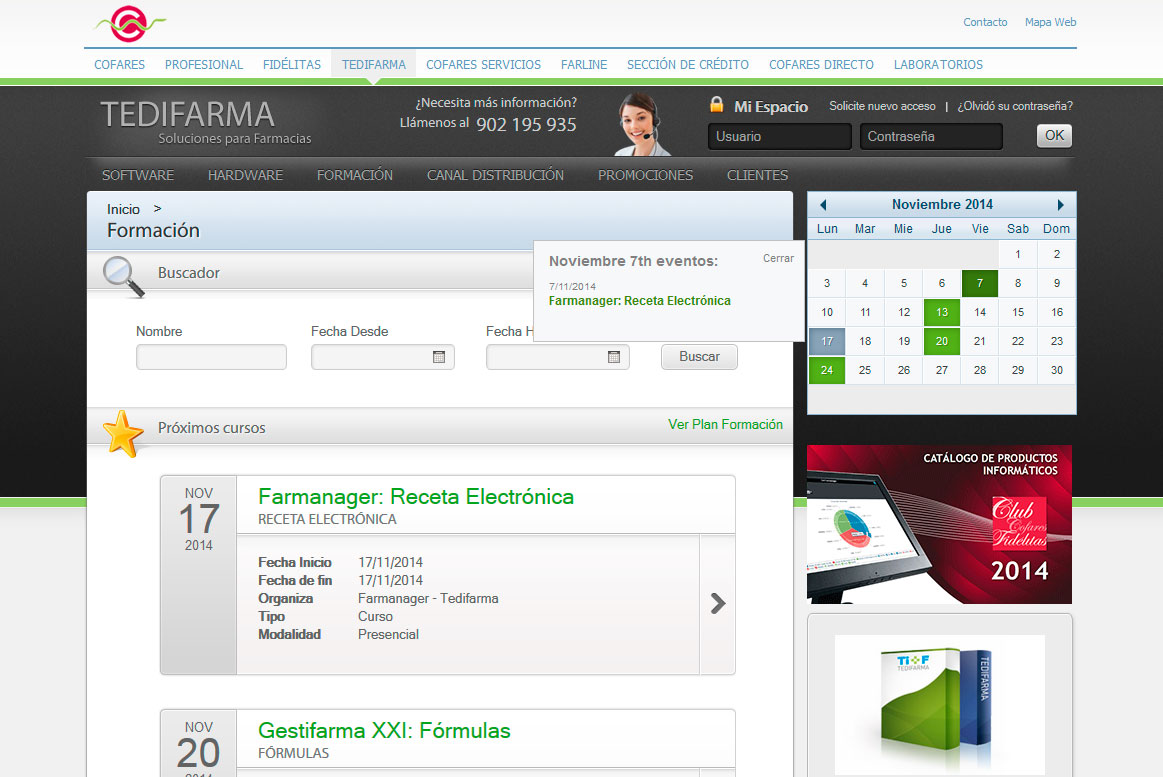Select November 13 on the calendar

[941, 312]
